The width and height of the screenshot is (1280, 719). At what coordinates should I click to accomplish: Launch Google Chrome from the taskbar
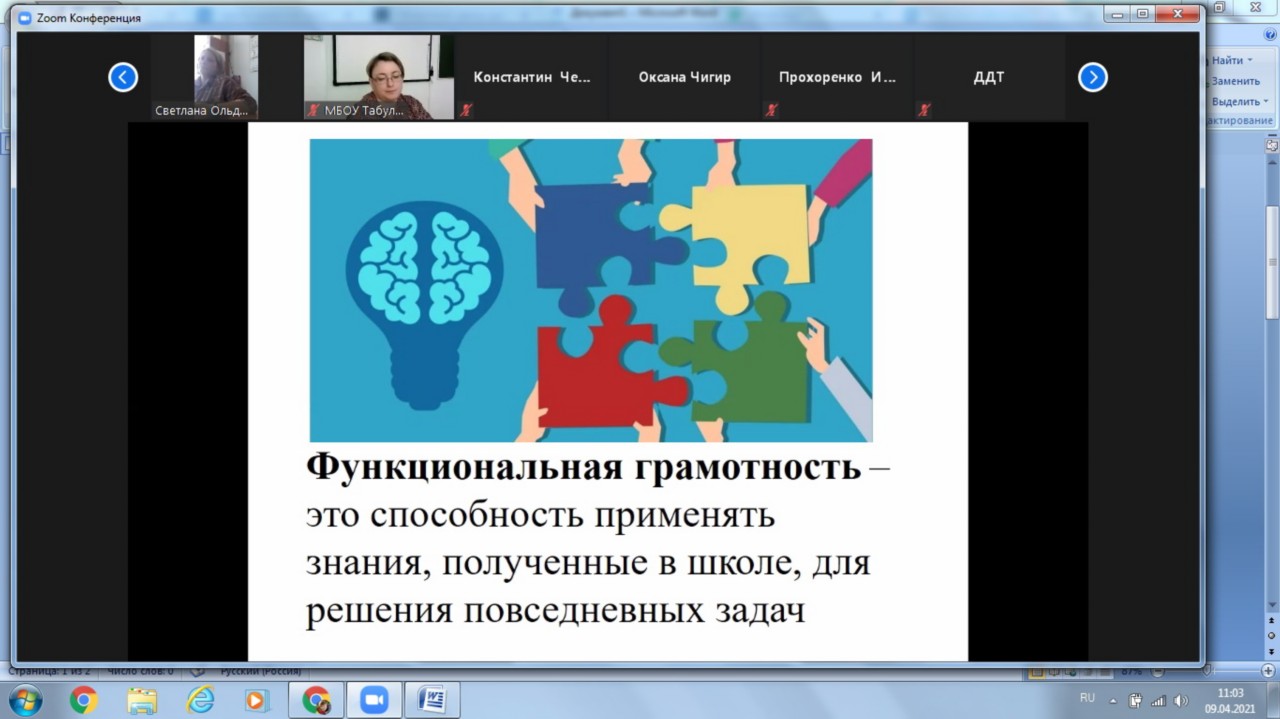[x=84, y=700]
